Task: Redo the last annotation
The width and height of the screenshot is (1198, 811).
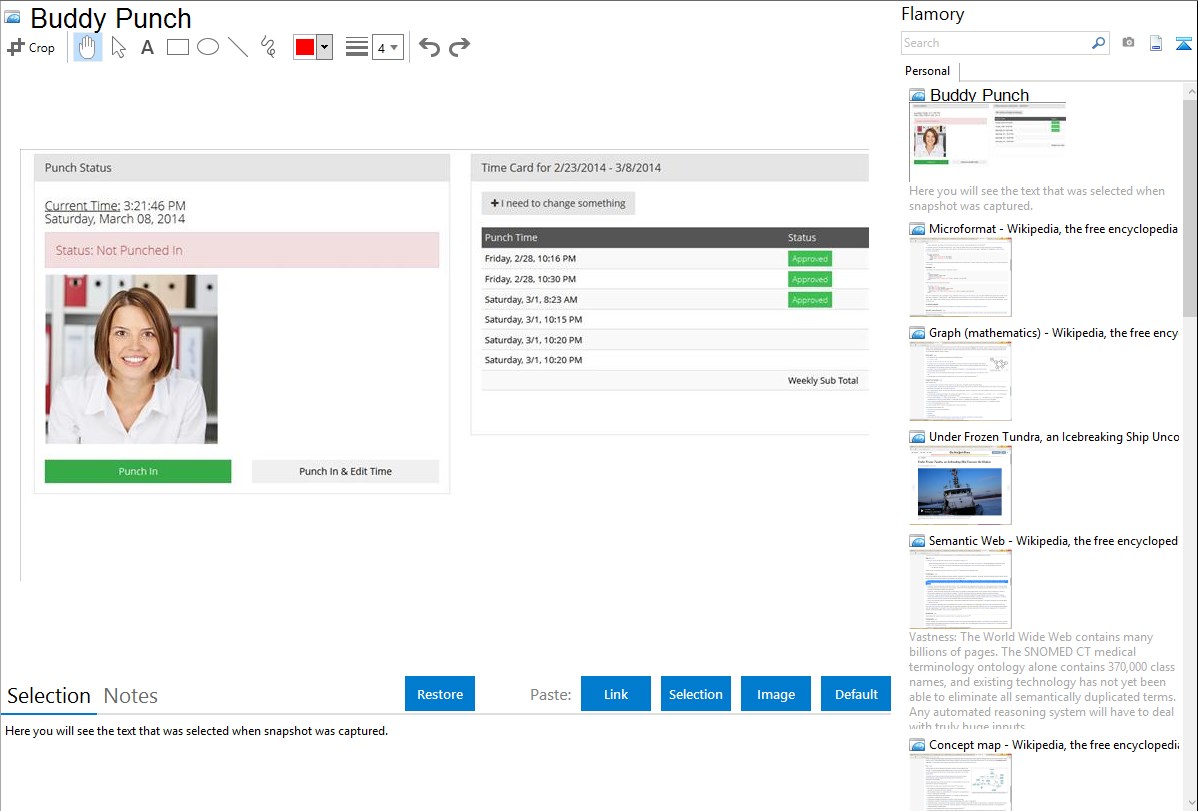Action: [x=459, y=47]
